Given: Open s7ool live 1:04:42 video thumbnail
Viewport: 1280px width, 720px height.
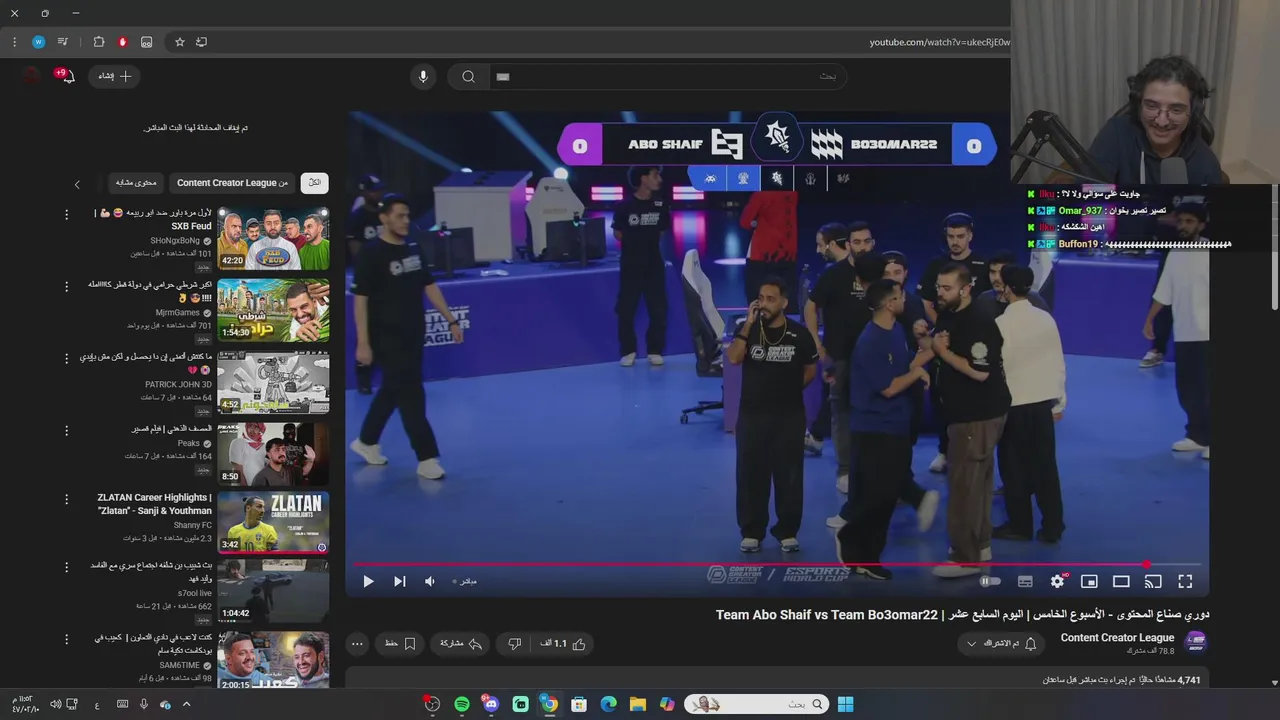Looking at the screenshot, I should [x=273, y=590].
